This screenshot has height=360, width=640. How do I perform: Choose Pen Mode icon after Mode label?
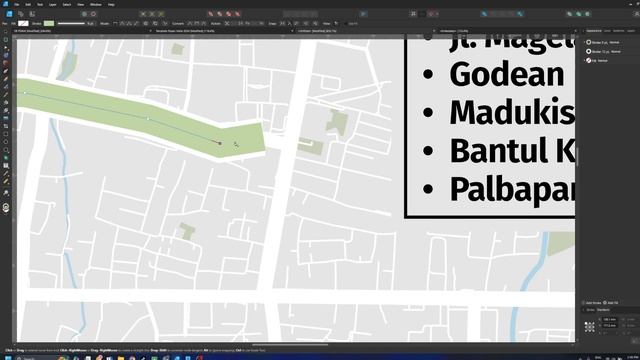click(x=115, y=24)
